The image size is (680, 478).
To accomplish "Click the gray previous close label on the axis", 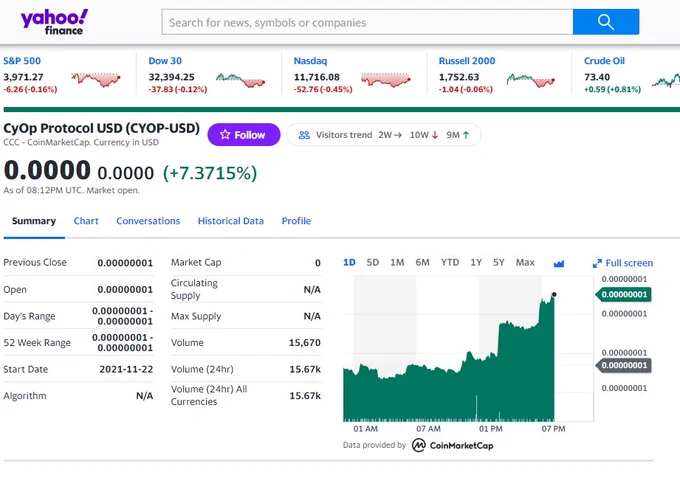I will (x=624, y=365).
